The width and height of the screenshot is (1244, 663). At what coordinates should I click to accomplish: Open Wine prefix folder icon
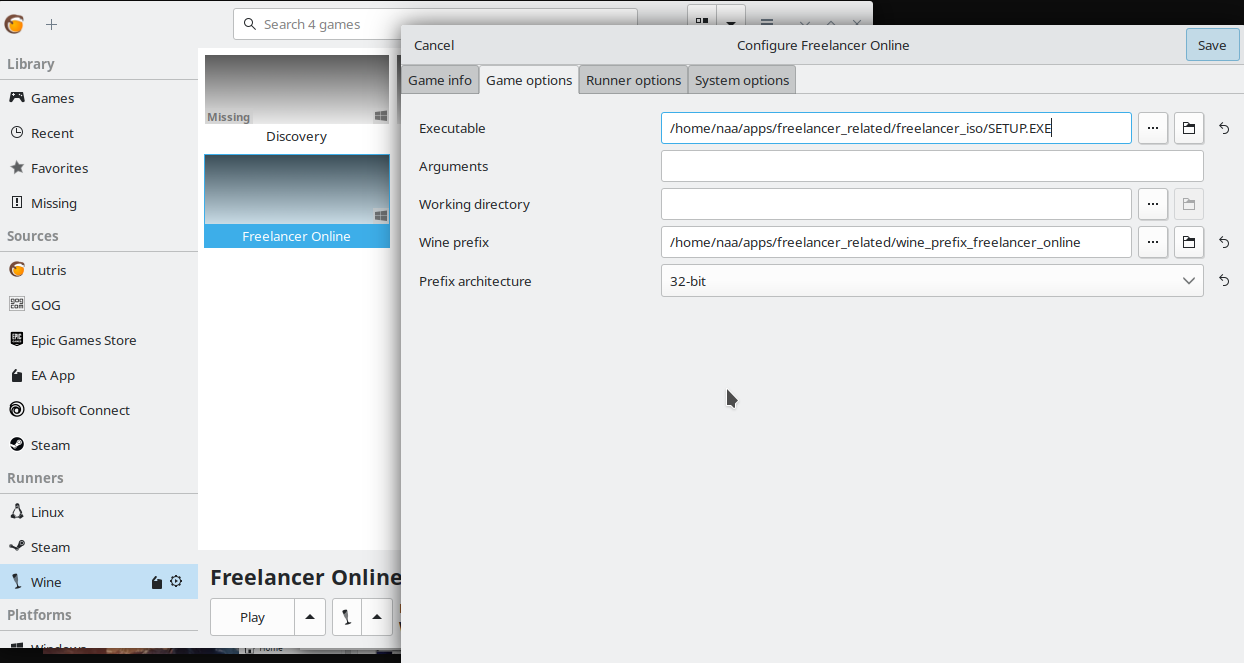pyautogui.click(x=1189, y=242)
